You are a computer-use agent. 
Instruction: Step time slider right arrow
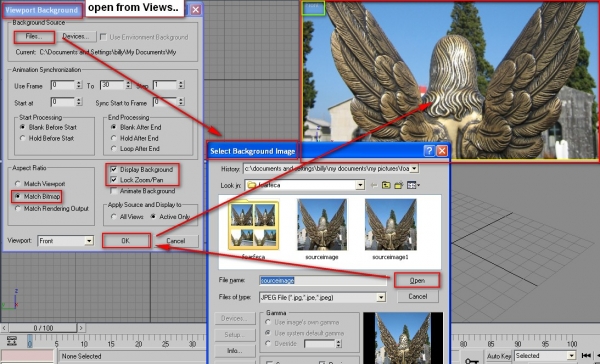[x=81, y=328]
